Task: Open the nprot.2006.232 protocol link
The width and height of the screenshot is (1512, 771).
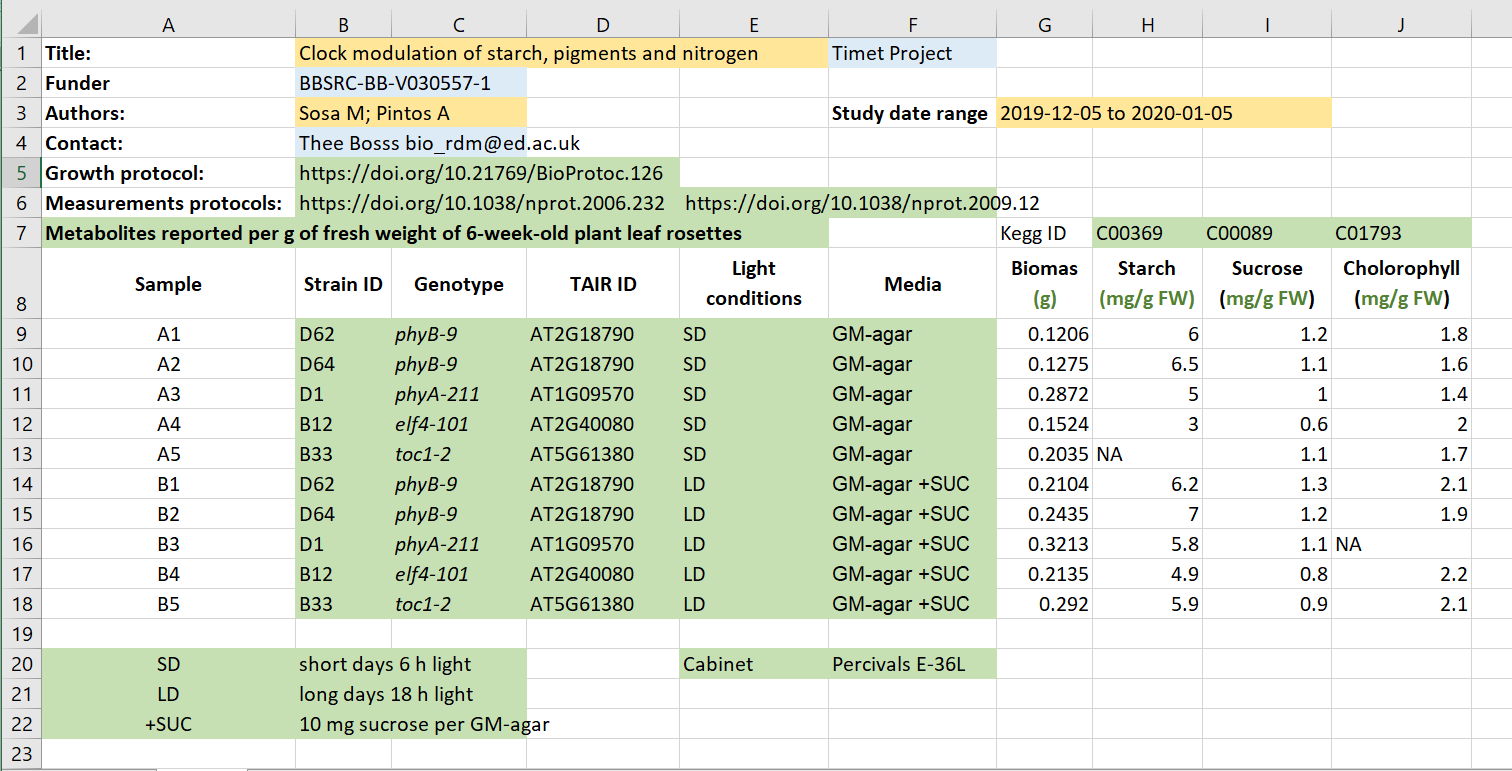Action: click(482, 203)
